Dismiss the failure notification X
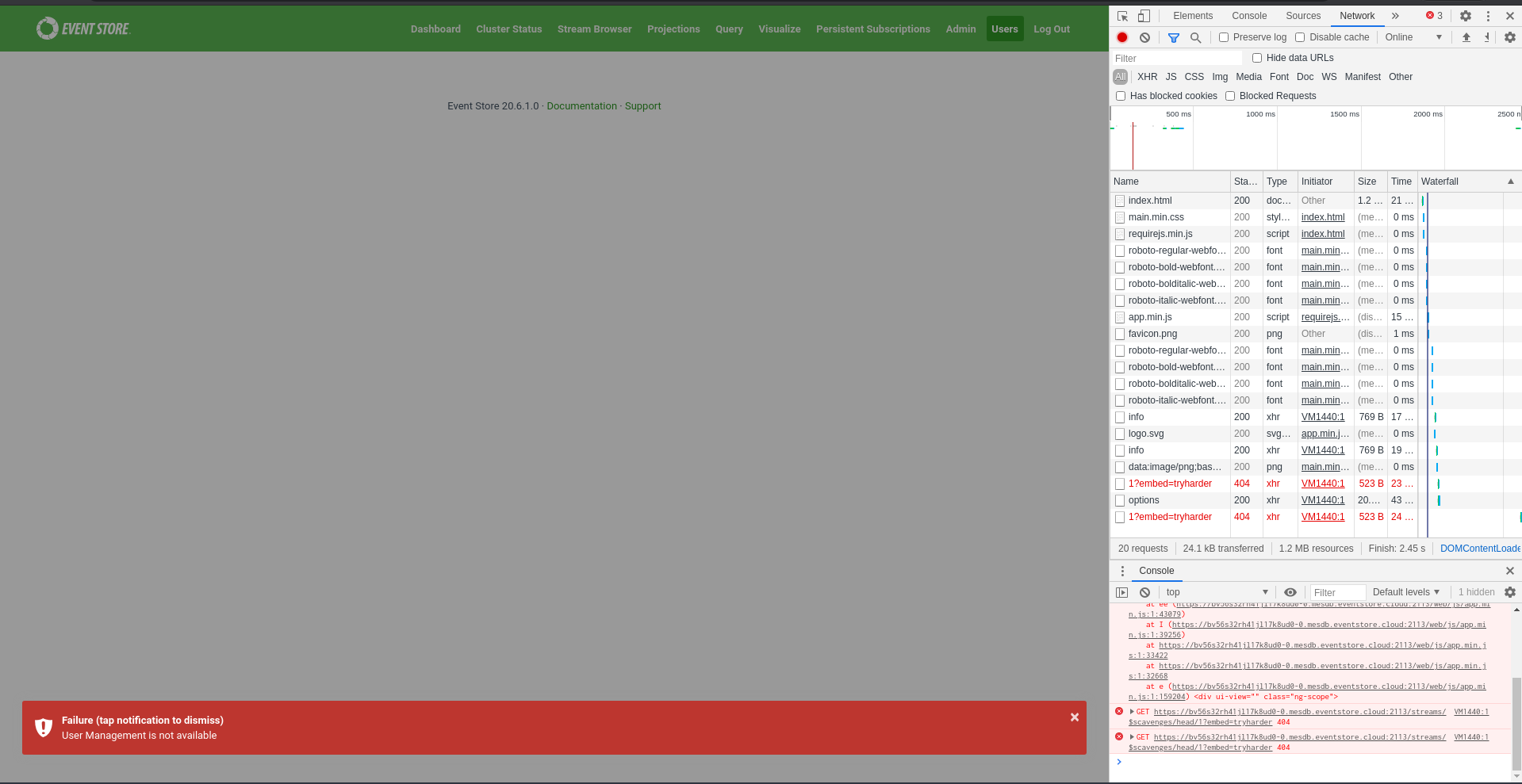Screen dimensions: 1522x784 click(x=1075, y=717)
